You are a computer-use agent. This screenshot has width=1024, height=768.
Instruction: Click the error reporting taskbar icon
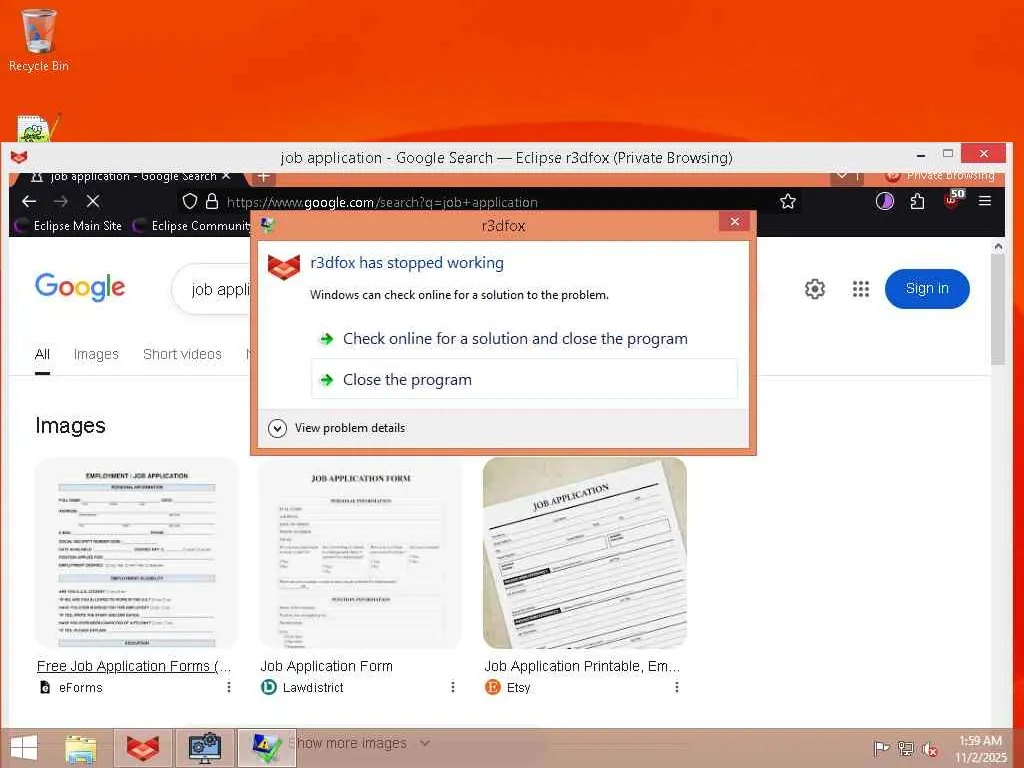tap(266, 748)
